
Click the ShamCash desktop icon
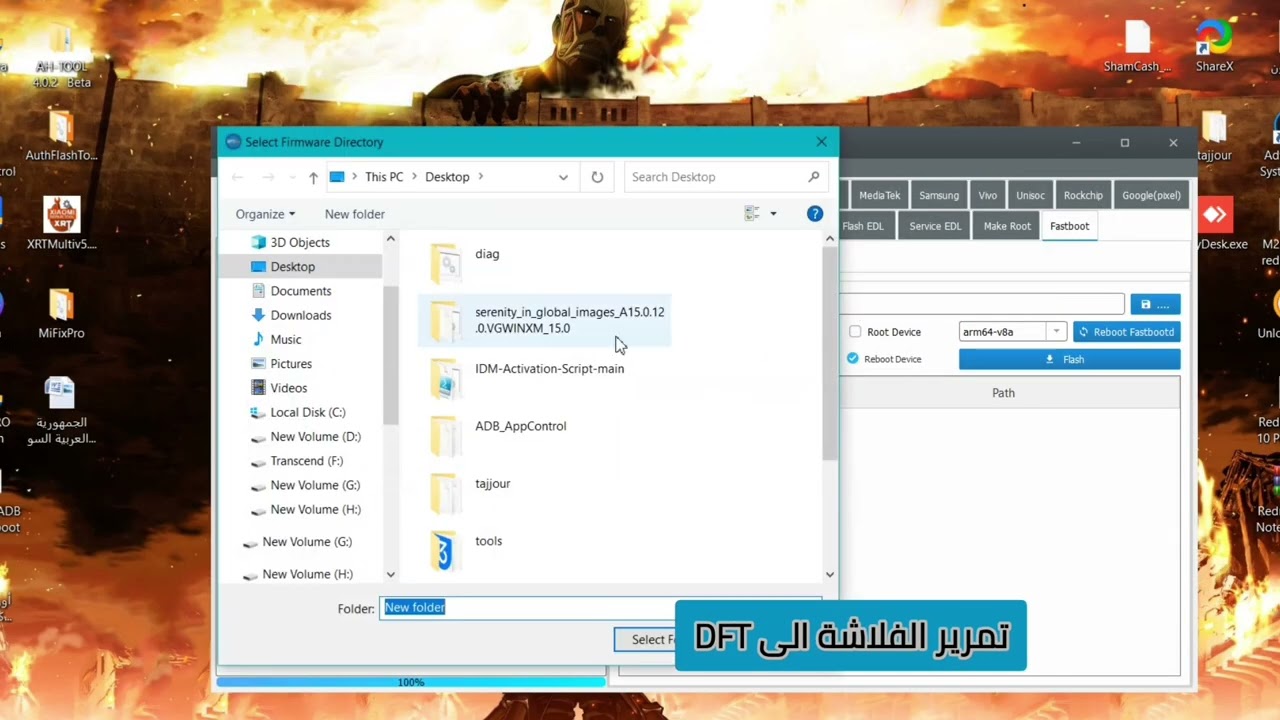[x=1138, y=47]
